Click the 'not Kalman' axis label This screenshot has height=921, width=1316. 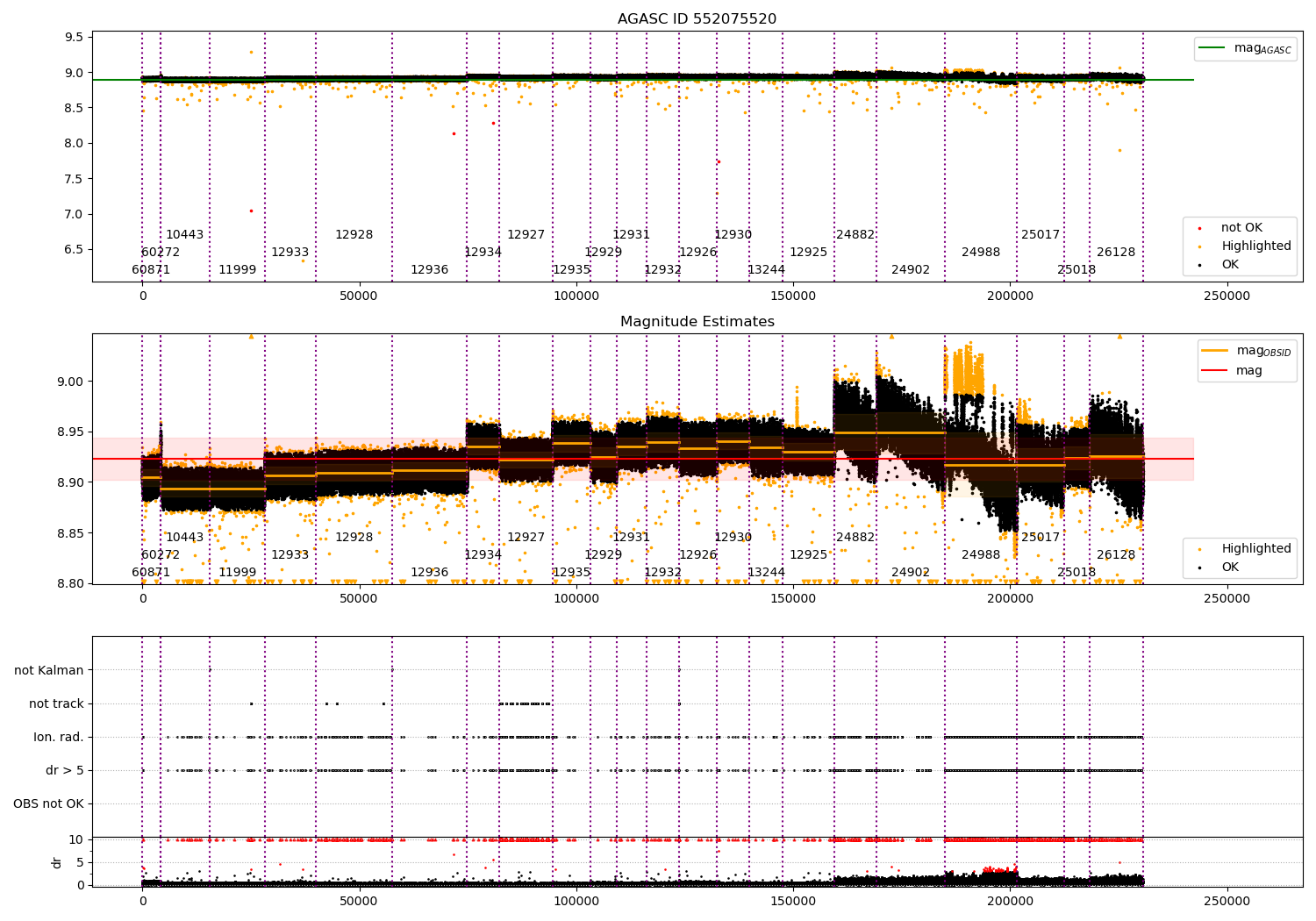pos(49,670)
